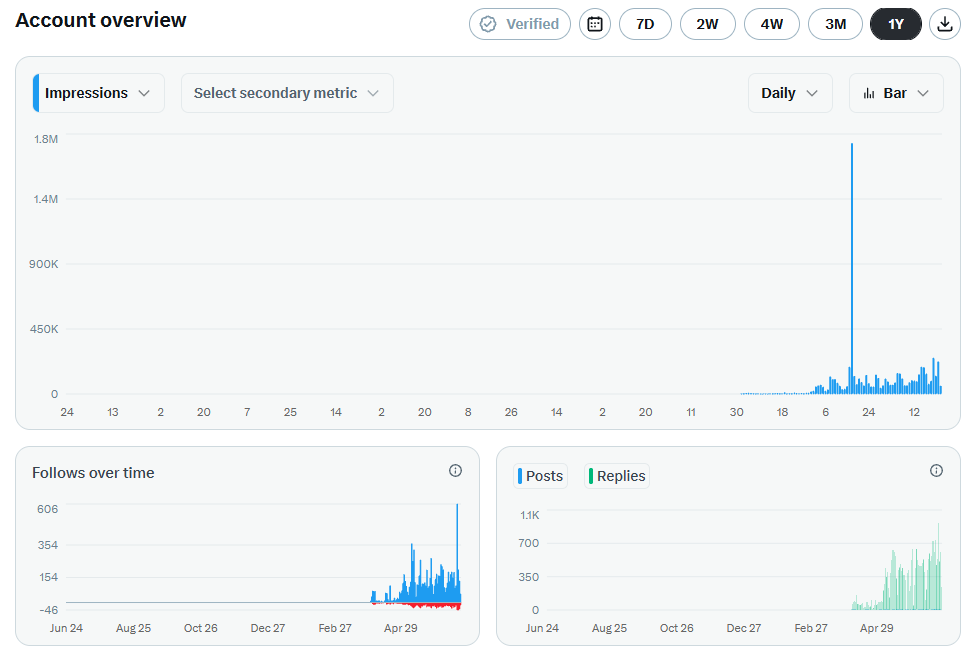Click the 354 follows axis label
The width and height of the screenshot is (970, 654).
[48, 545]
